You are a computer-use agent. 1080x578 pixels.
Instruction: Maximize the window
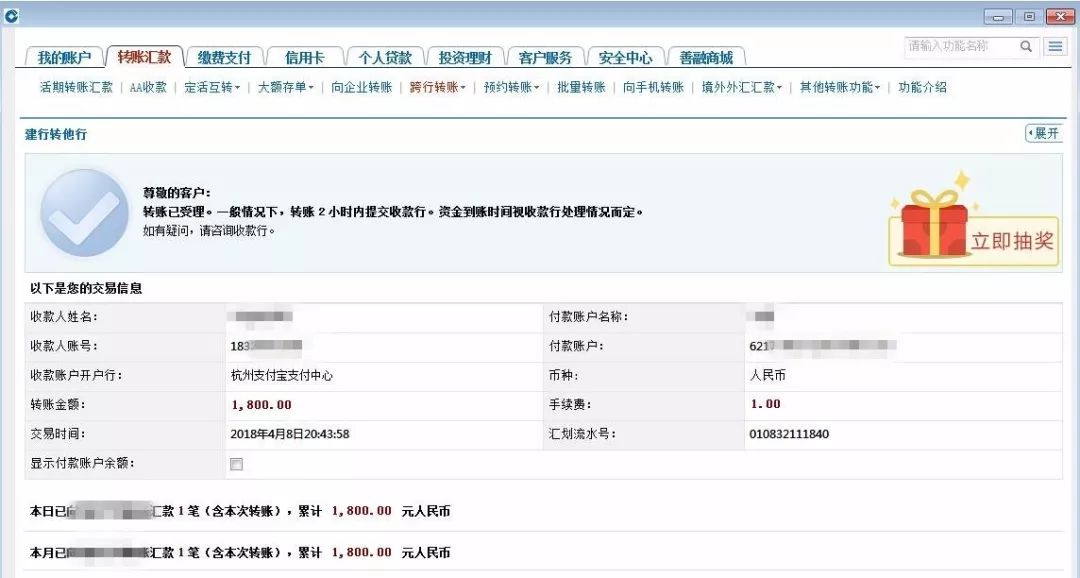1029,17
